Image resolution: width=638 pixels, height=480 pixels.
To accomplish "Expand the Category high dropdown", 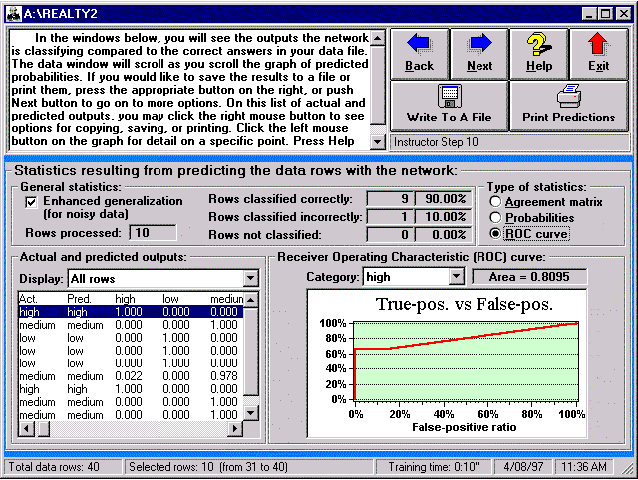I will (457, 276).
